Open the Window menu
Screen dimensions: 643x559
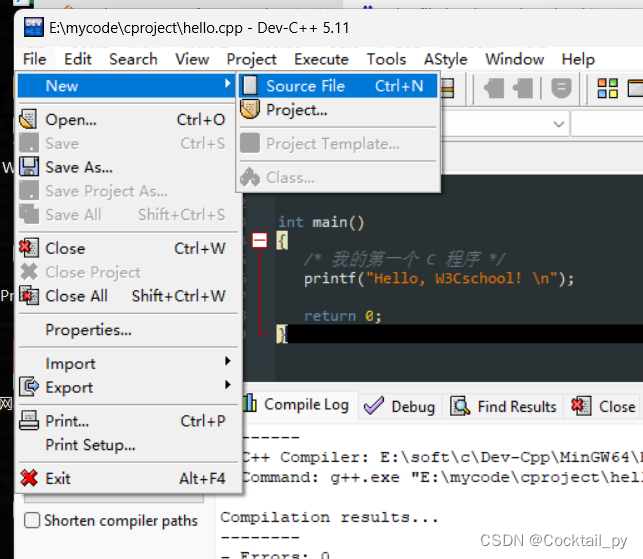click(514, 59)
